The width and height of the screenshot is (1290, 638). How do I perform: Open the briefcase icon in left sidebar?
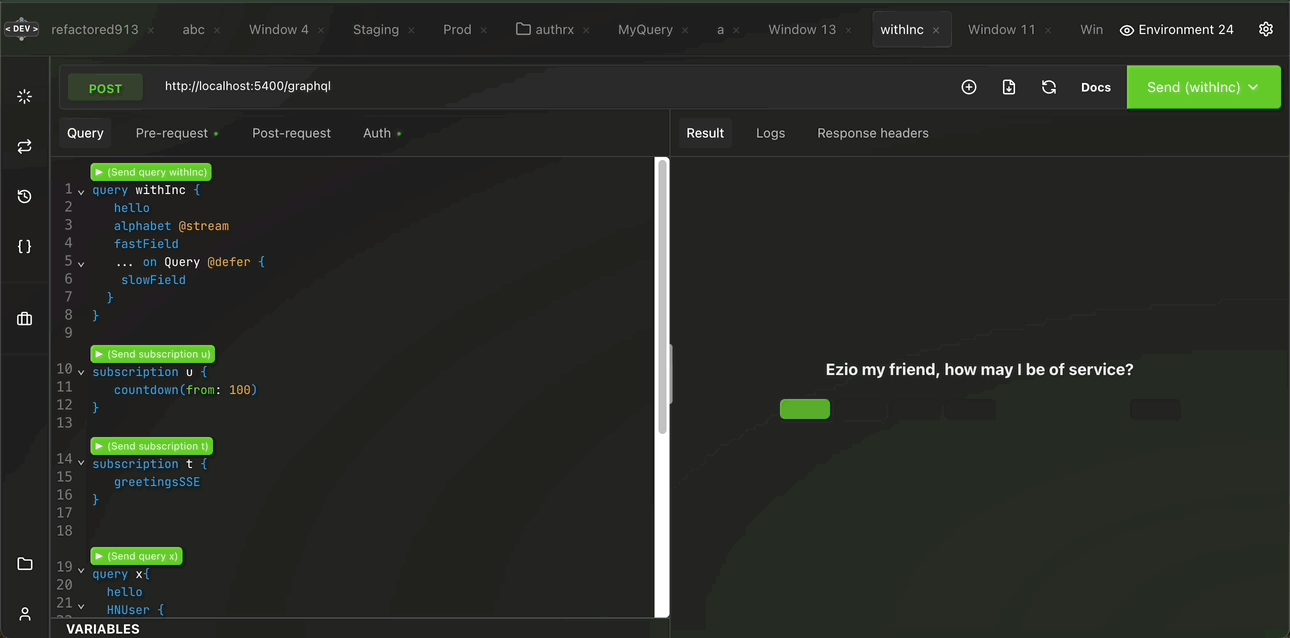point(25,319)
